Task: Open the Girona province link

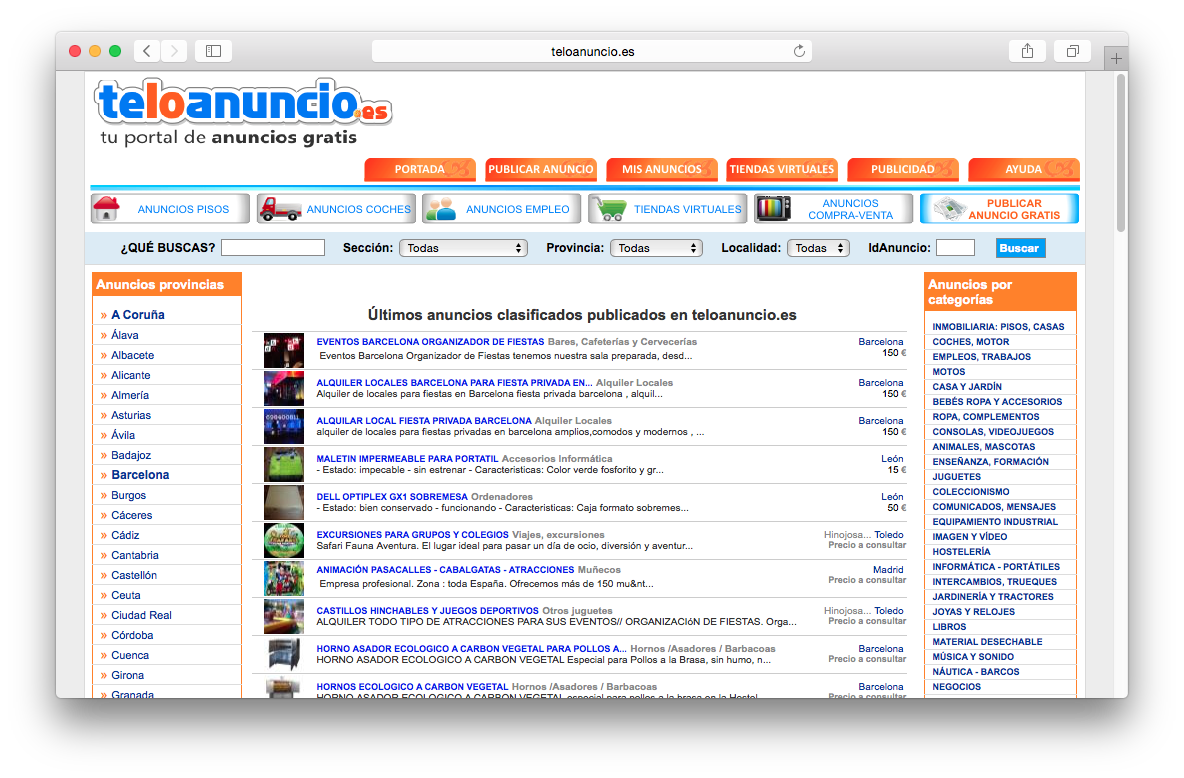Action: tap(128, 675)
